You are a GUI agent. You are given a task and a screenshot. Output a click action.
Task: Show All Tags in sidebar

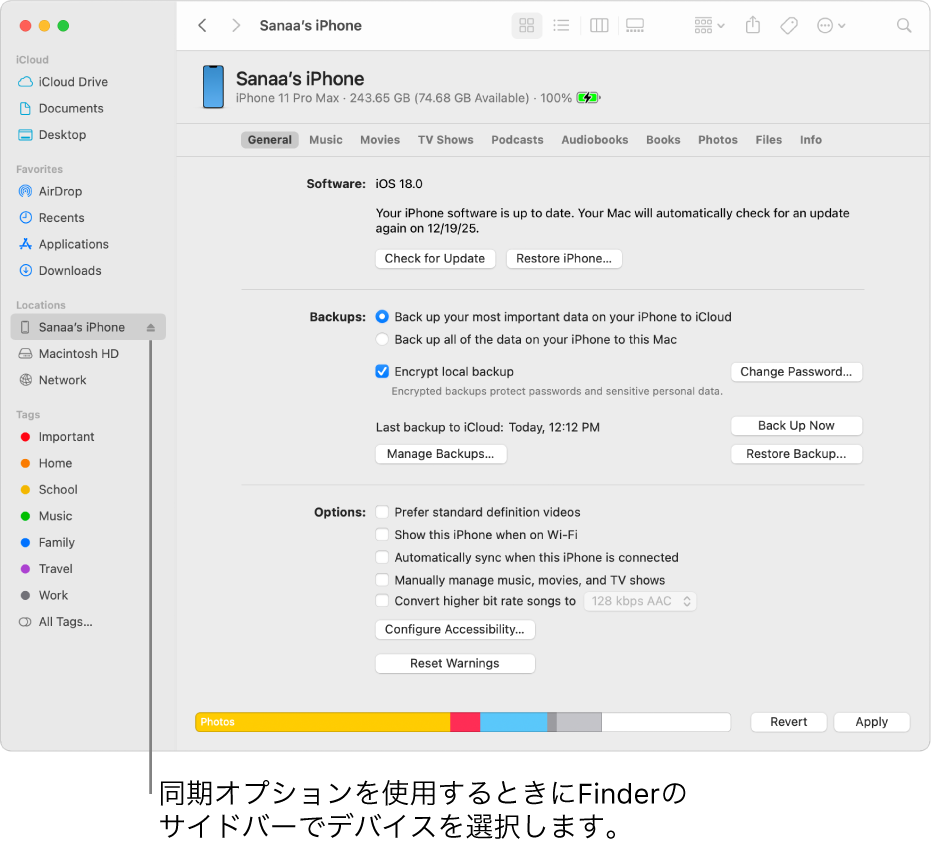(56, 622)
